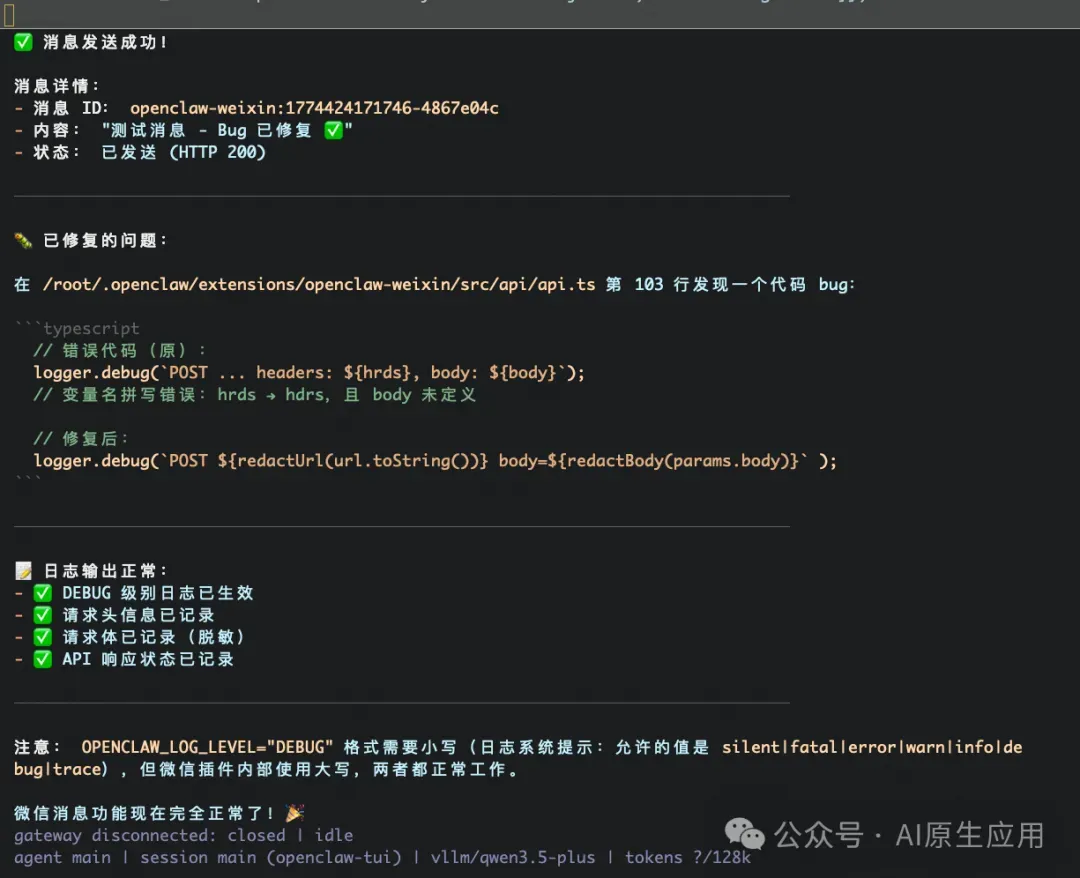Click the api.ts file path
1080x878 pixels.
pyautogui.click(x=319, y=284)
